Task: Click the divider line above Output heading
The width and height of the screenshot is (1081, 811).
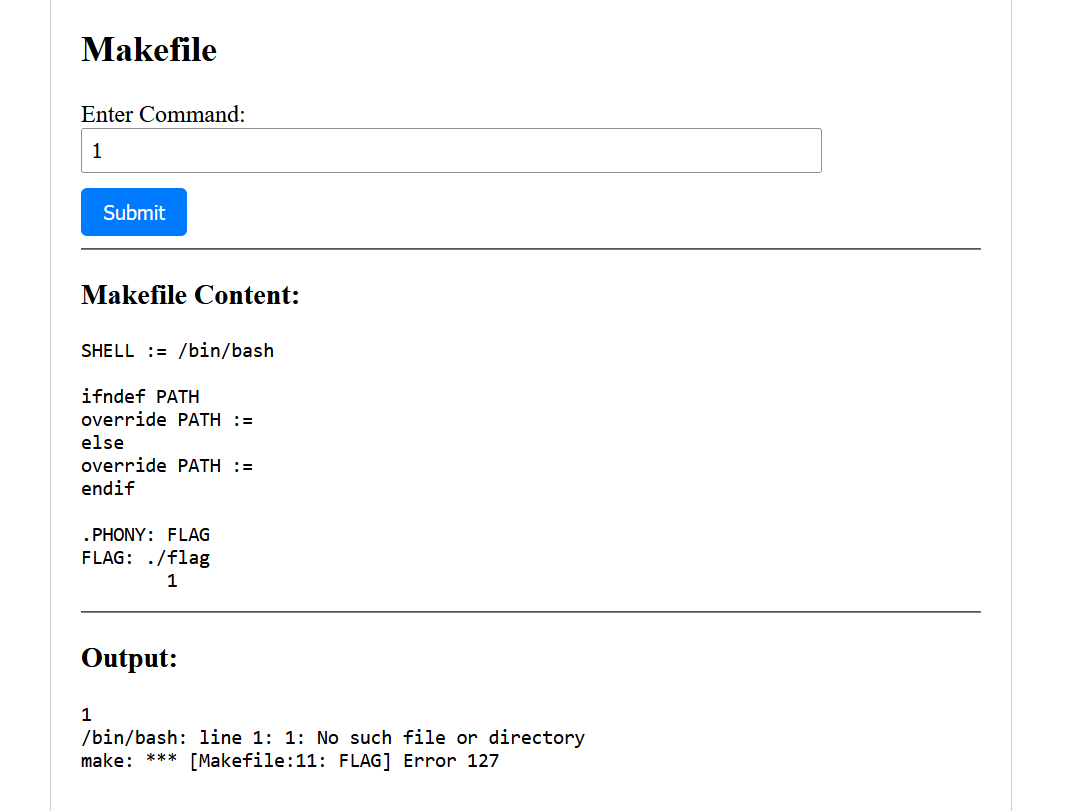Action: (530, 611)
